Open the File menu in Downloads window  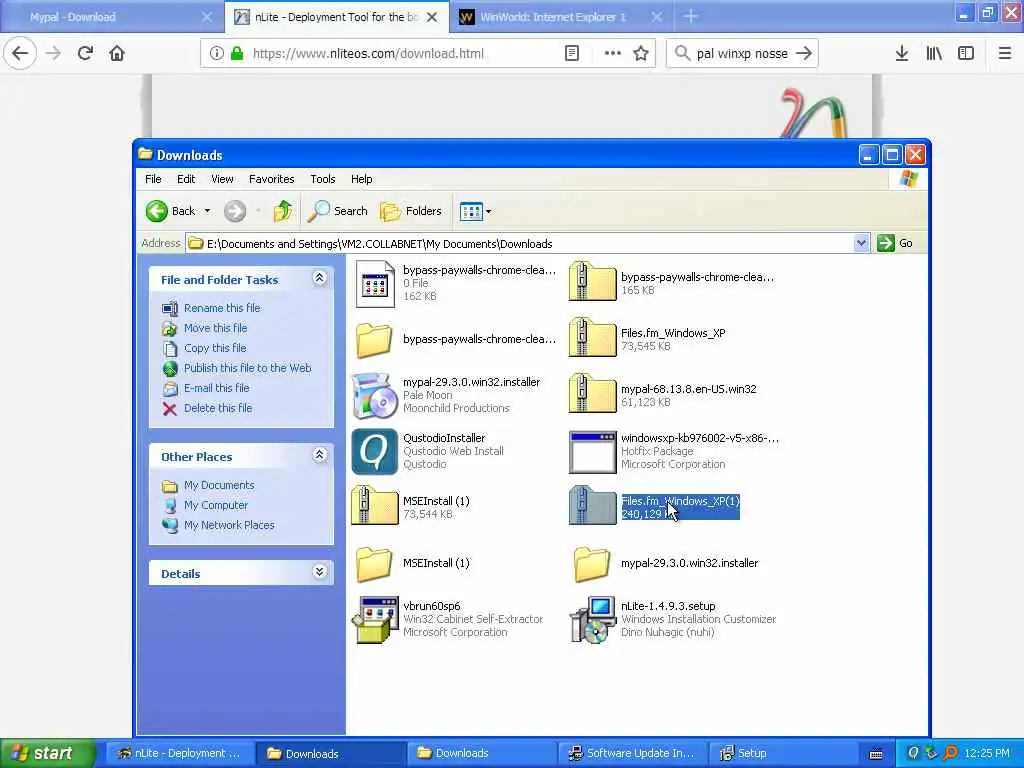pos(153,179)
